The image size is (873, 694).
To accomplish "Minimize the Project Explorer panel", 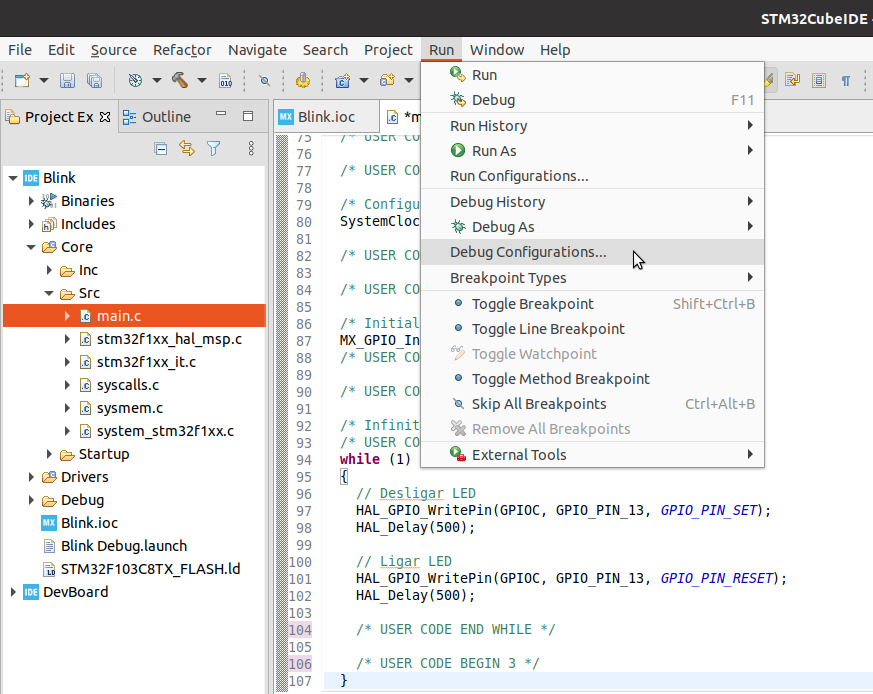I will [221, 114].
